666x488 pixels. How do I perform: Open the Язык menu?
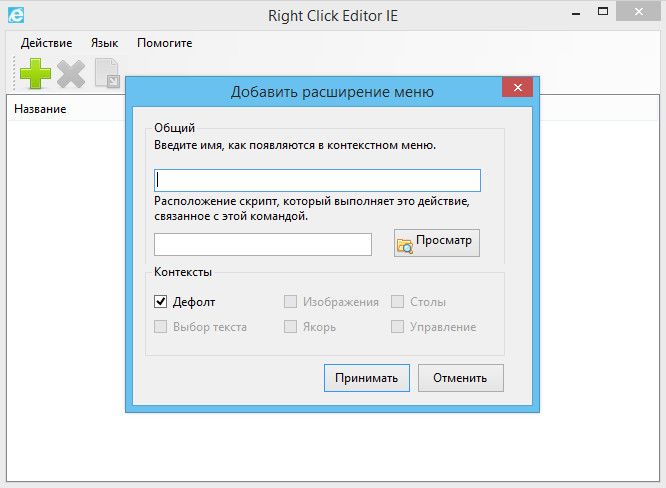tap(104, 43)
